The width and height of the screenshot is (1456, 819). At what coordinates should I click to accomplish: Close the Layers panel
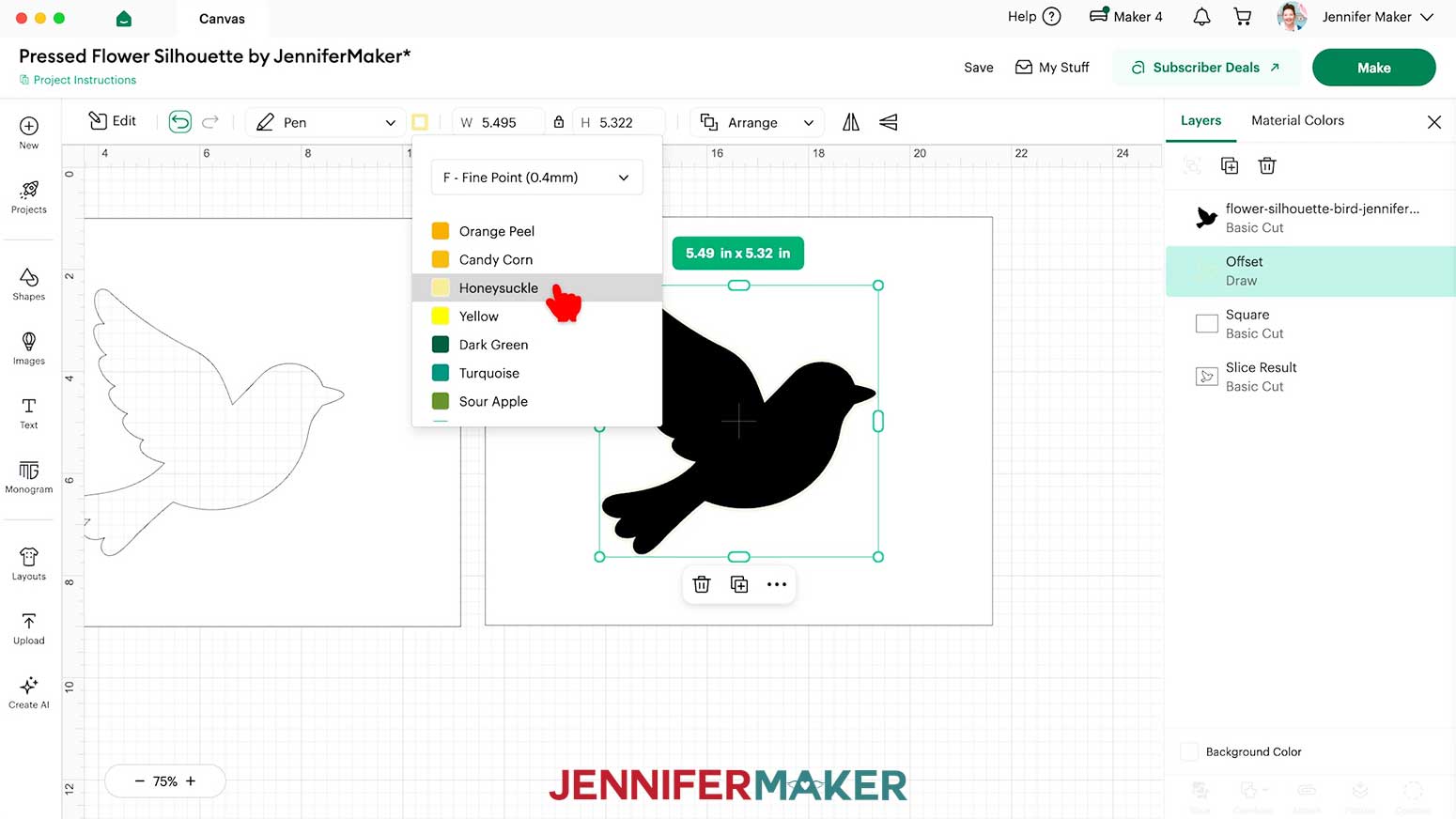tap(1434, 122)
